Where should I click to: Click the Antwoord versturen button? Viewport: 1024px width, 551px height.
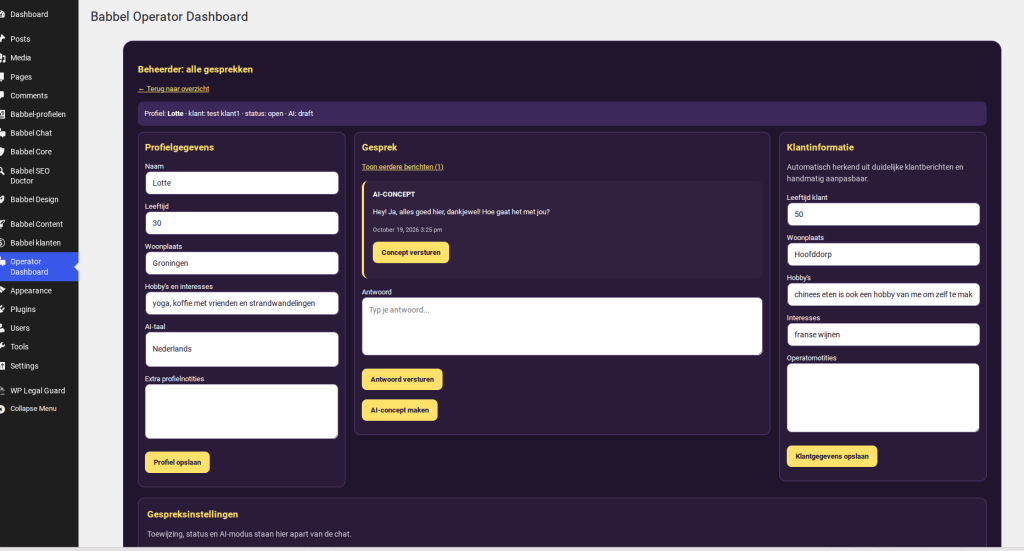[402, 379]
